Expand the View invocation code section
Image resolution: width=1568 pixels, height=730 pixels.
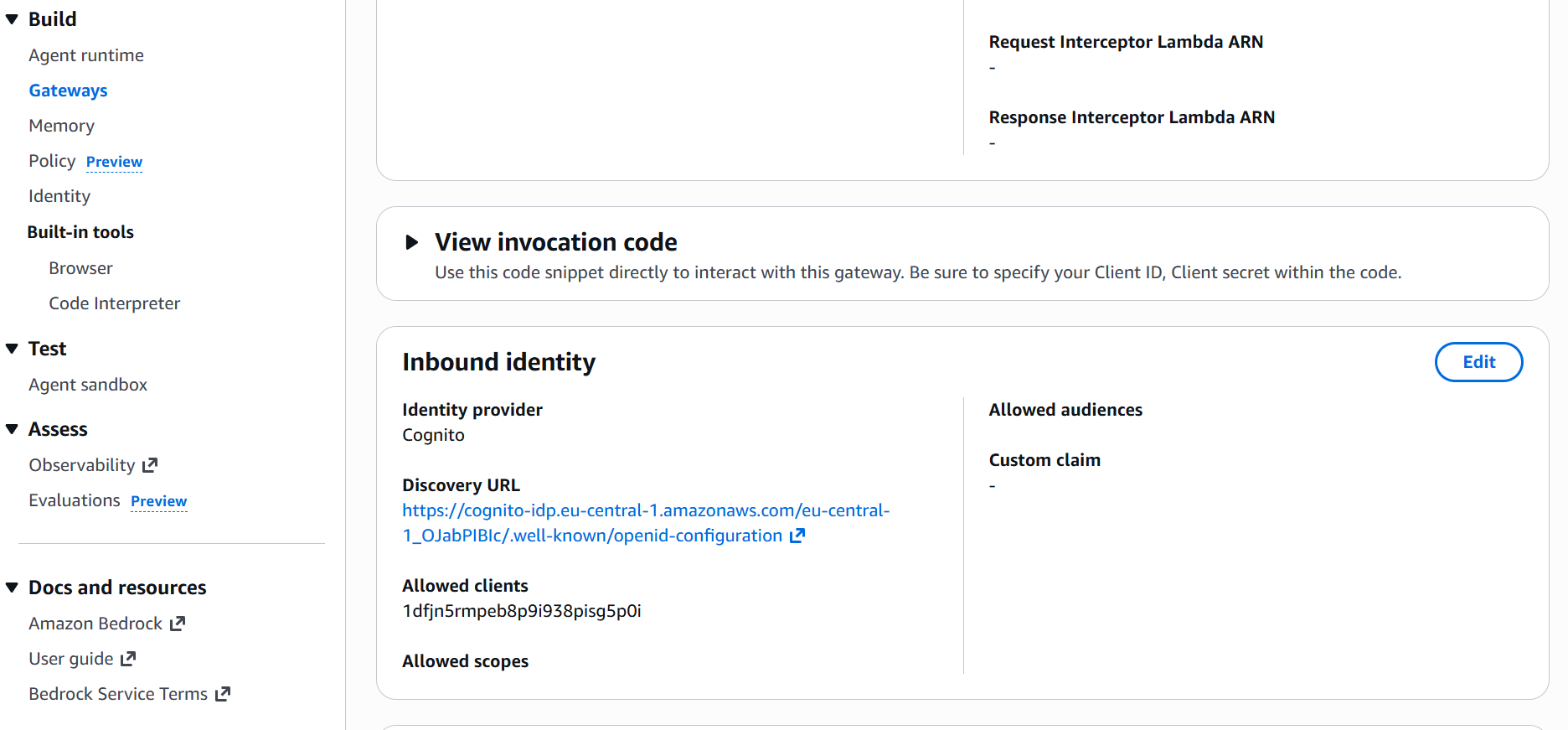tap(411, 242)
